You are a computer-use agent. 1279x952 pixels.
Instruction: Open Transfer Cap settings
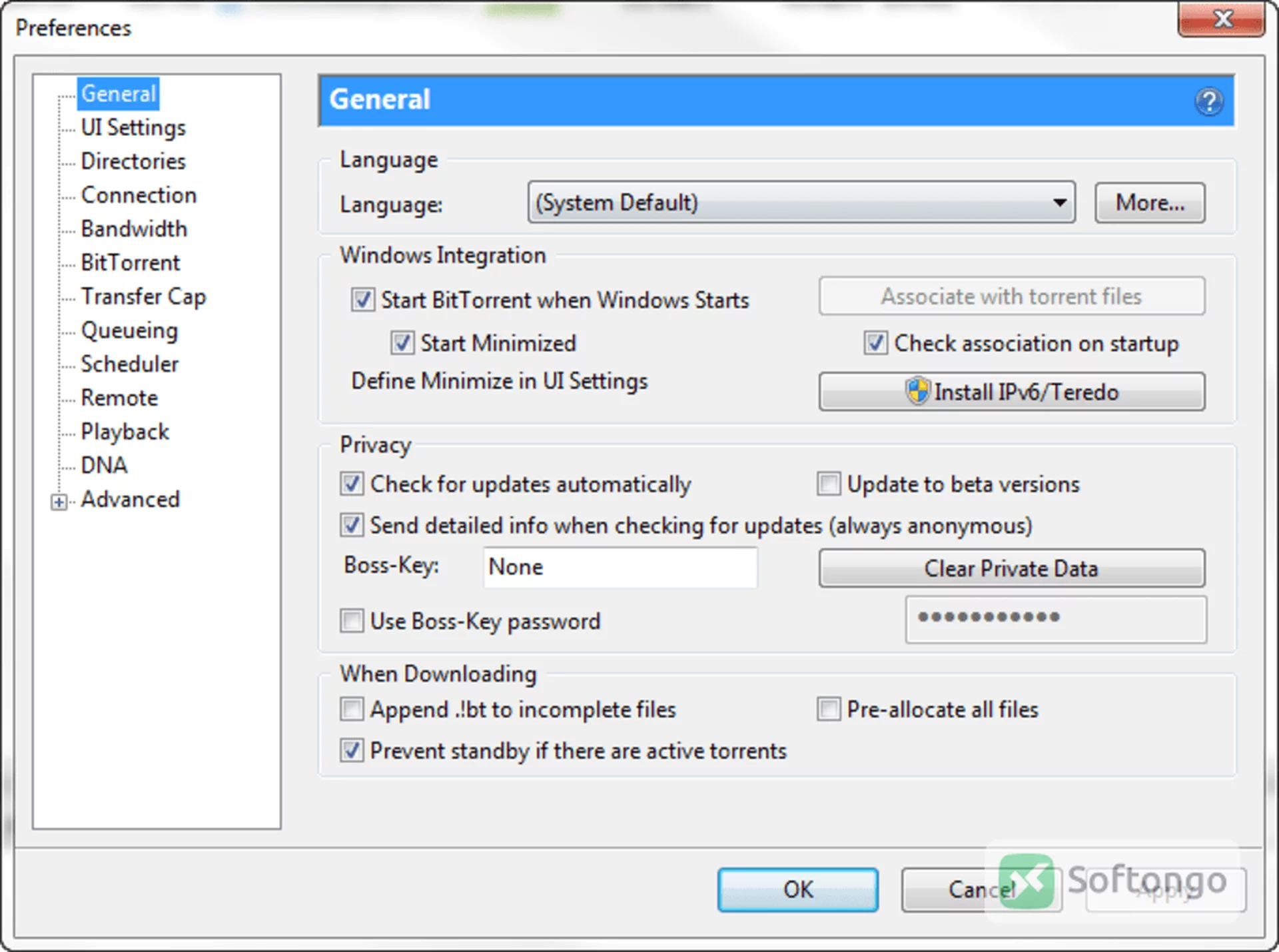[143, 296]
